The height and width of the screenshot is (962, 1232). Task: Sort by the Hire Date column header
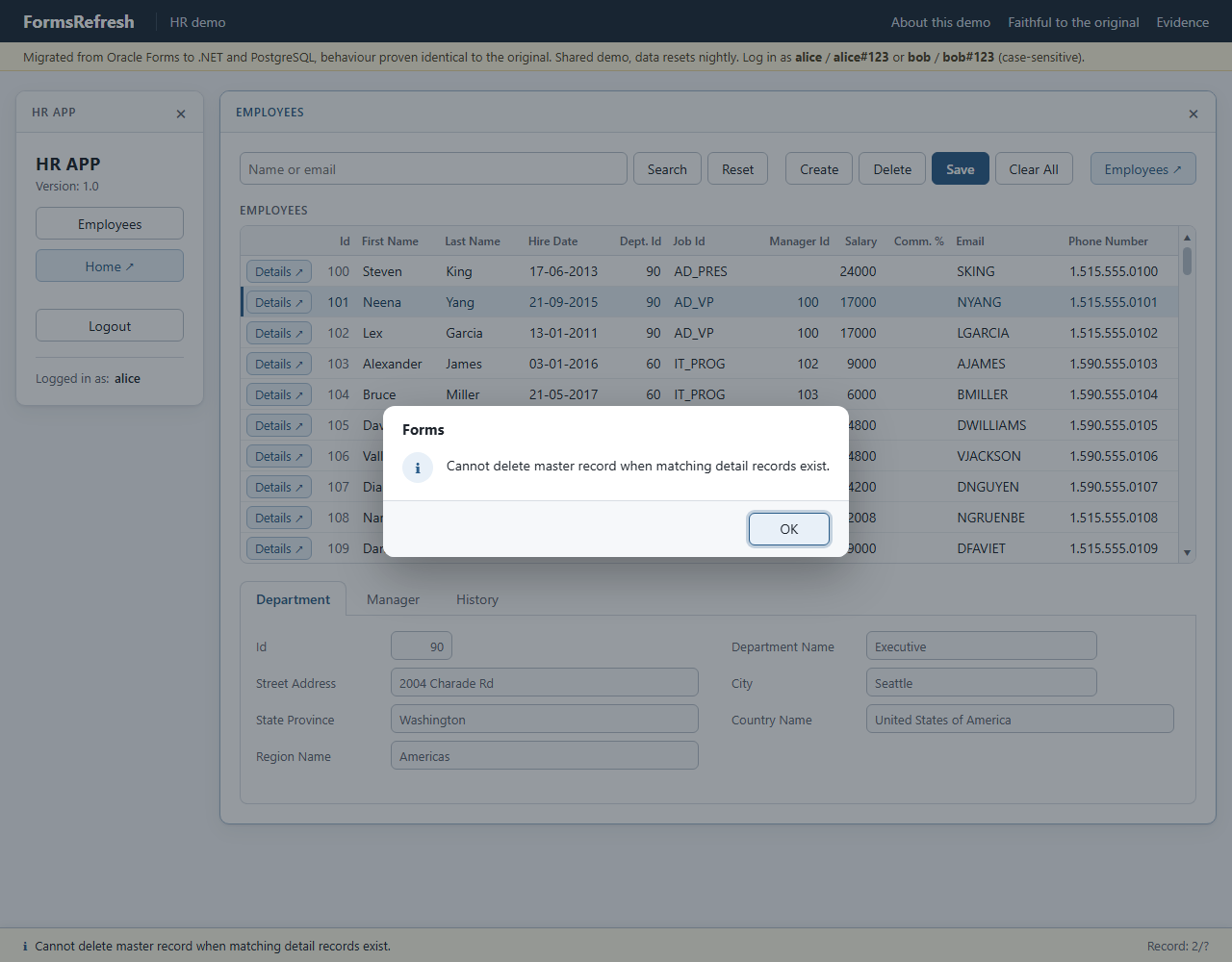[x=553, y=241]
